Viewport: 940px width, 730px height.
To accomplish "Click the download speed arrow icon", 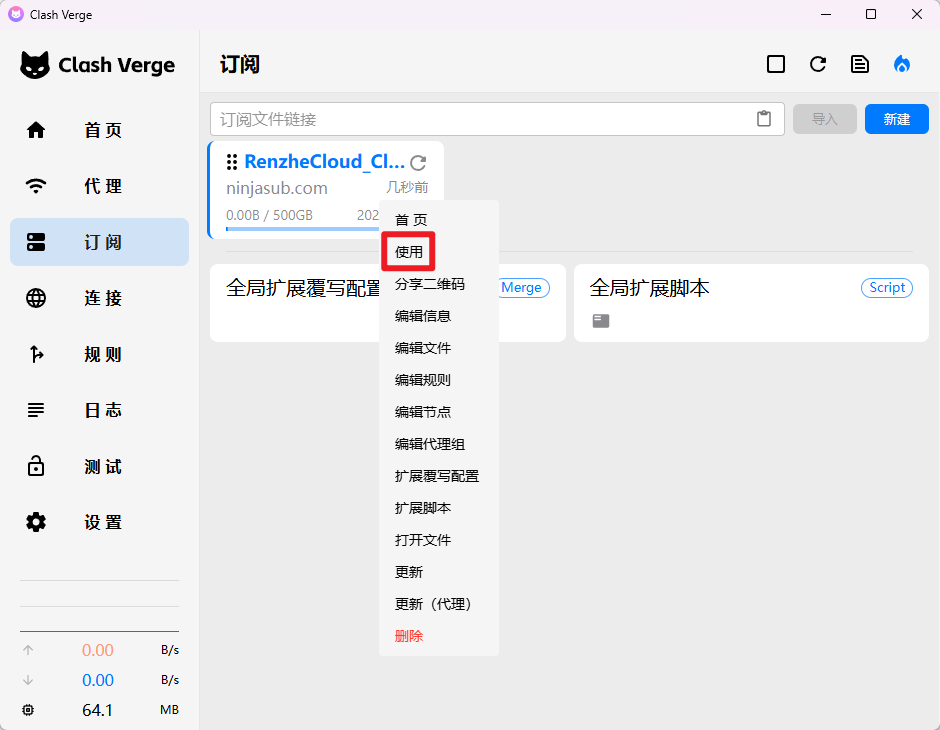I will pyautogui.click(x=28, y=680).
